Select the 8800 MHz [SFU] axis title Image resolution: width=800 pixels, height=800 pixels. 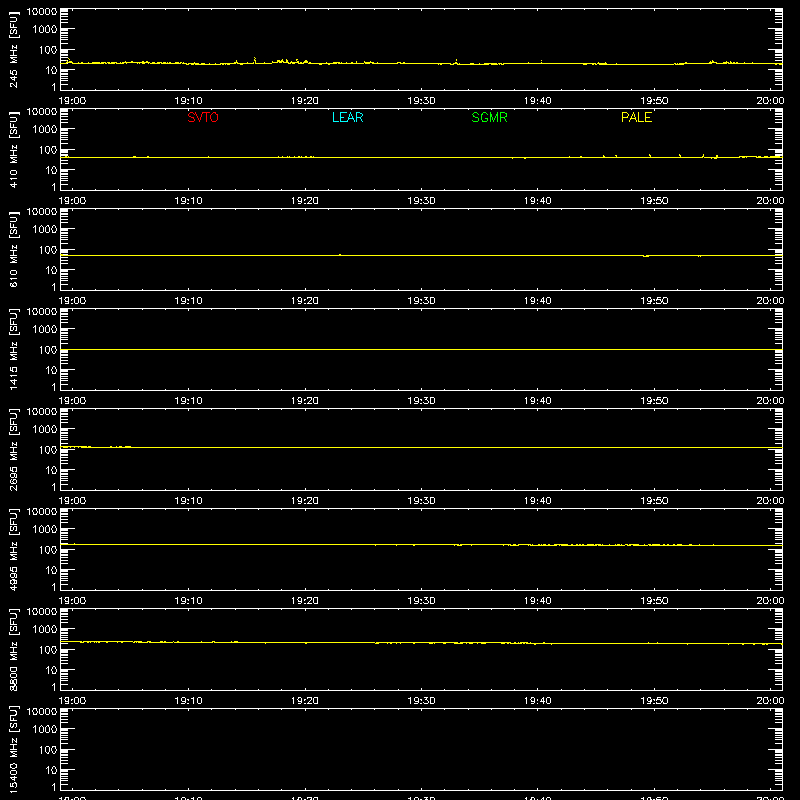[14, 649]
